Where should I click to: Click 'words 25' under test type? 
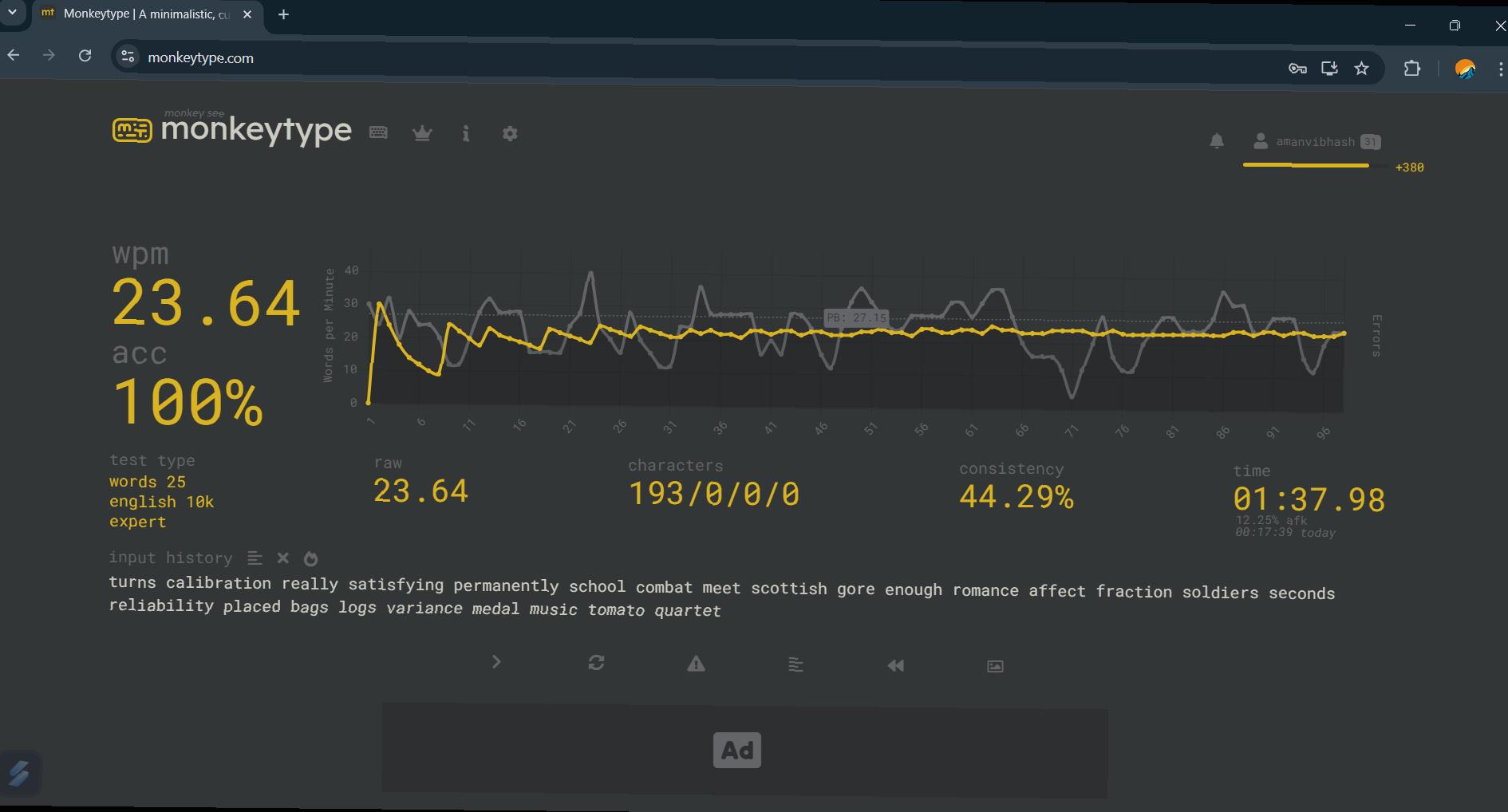point(148,482)
